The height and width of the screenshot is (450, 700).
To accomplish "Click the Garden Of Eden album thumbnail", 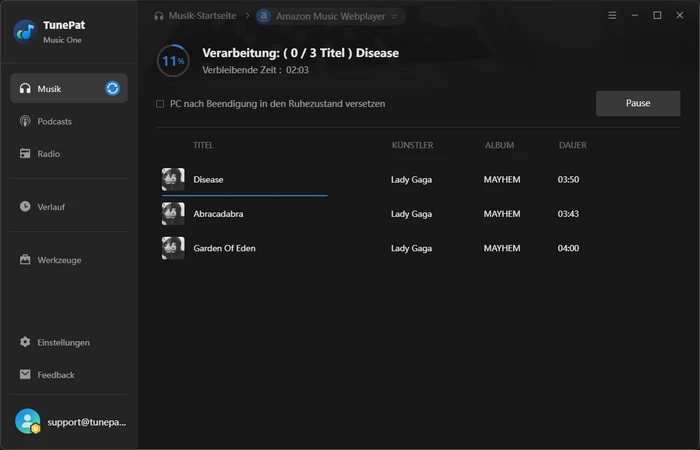I will tap(173, 248).
